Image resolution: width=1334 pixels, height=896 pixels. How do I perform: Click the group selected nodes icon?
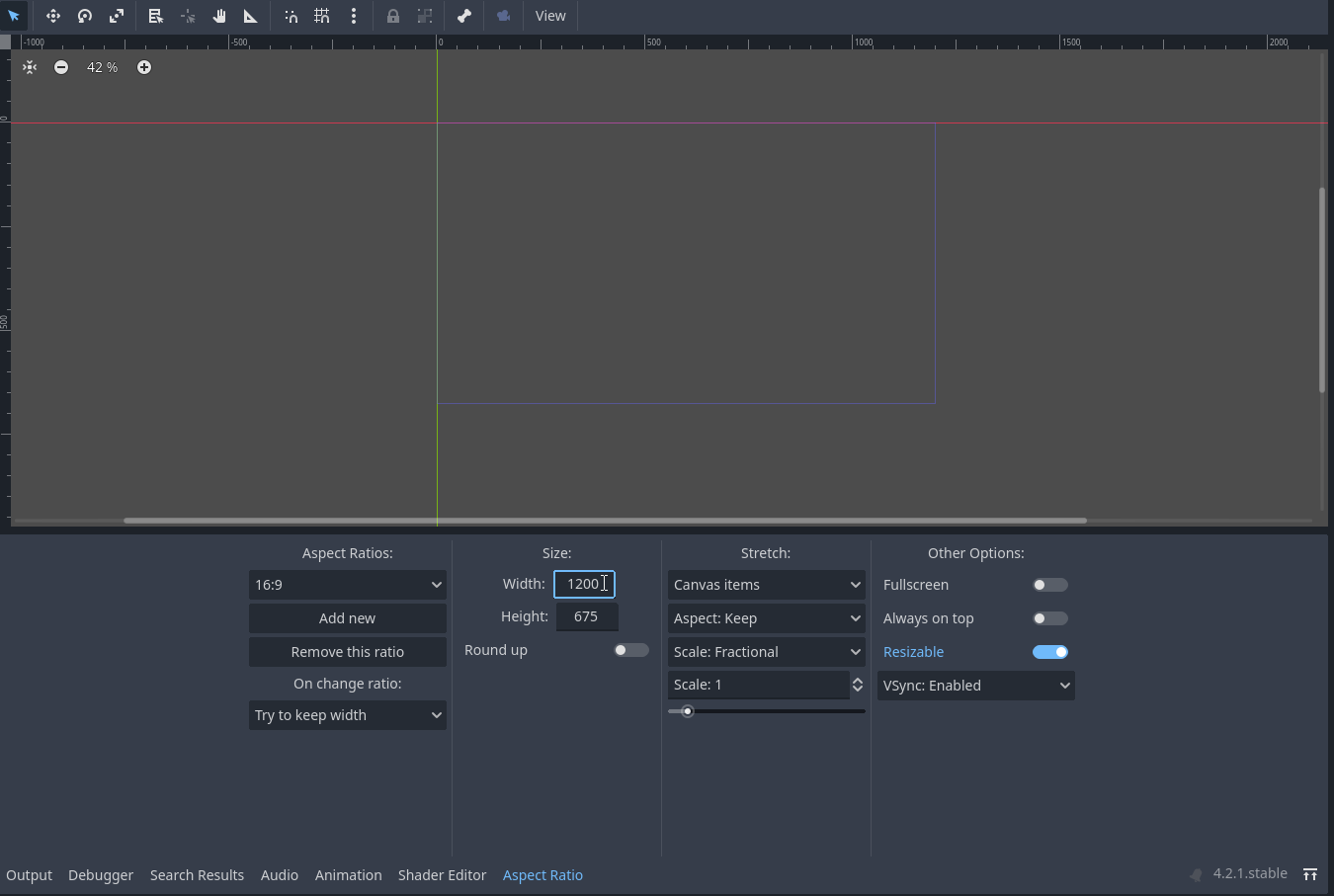pyautogui.click(x=425, y=16)
